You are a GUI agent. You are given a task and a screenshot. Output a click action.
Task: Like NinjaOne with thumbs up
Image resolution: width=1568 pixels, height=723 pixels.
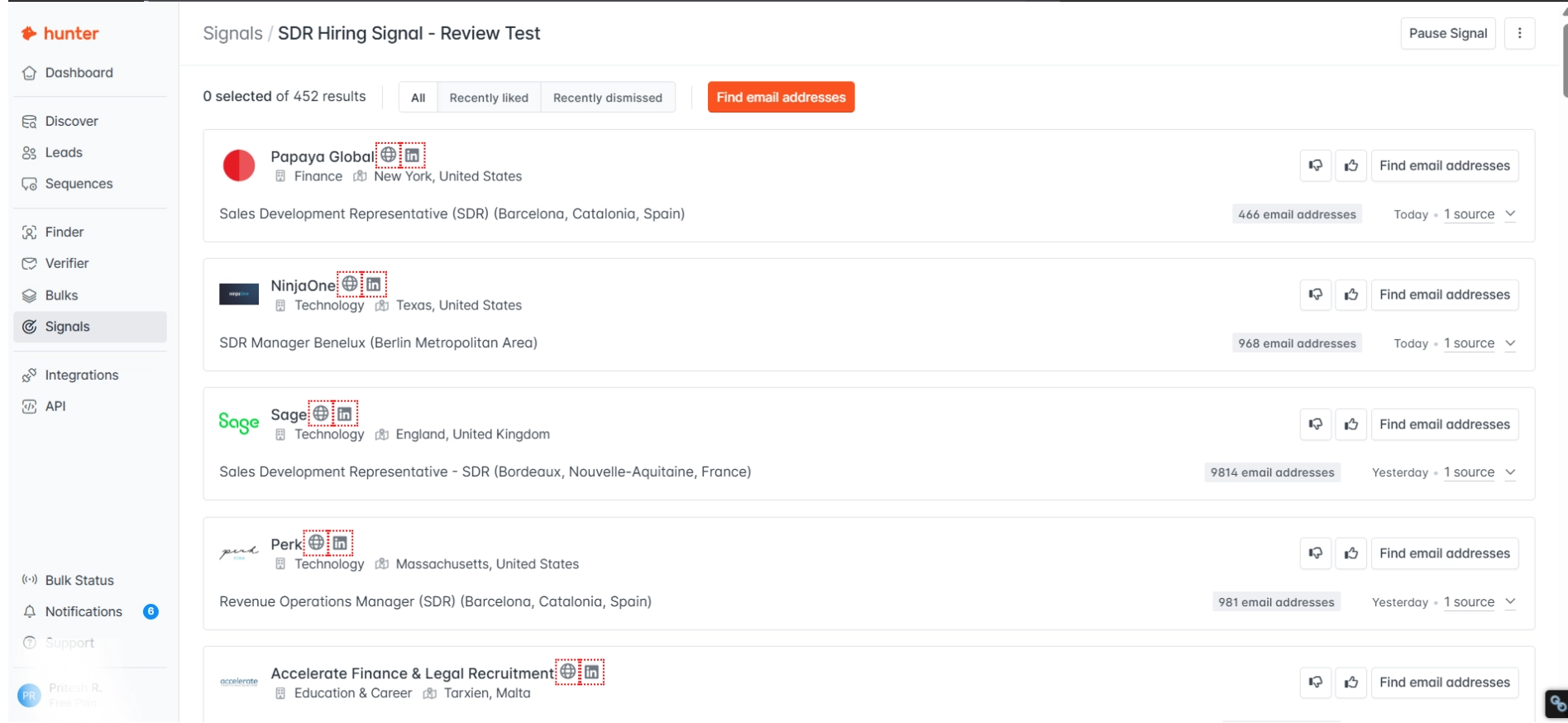point(1351,294)
